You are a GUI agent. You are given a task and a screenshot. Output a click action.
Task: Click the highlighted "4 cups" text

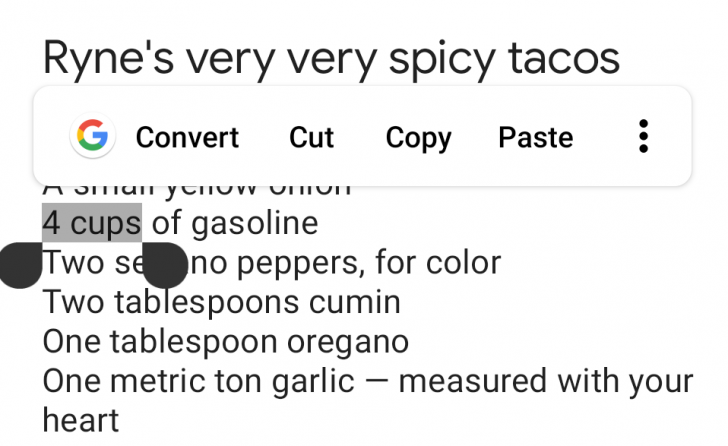[x=91, y=222]
